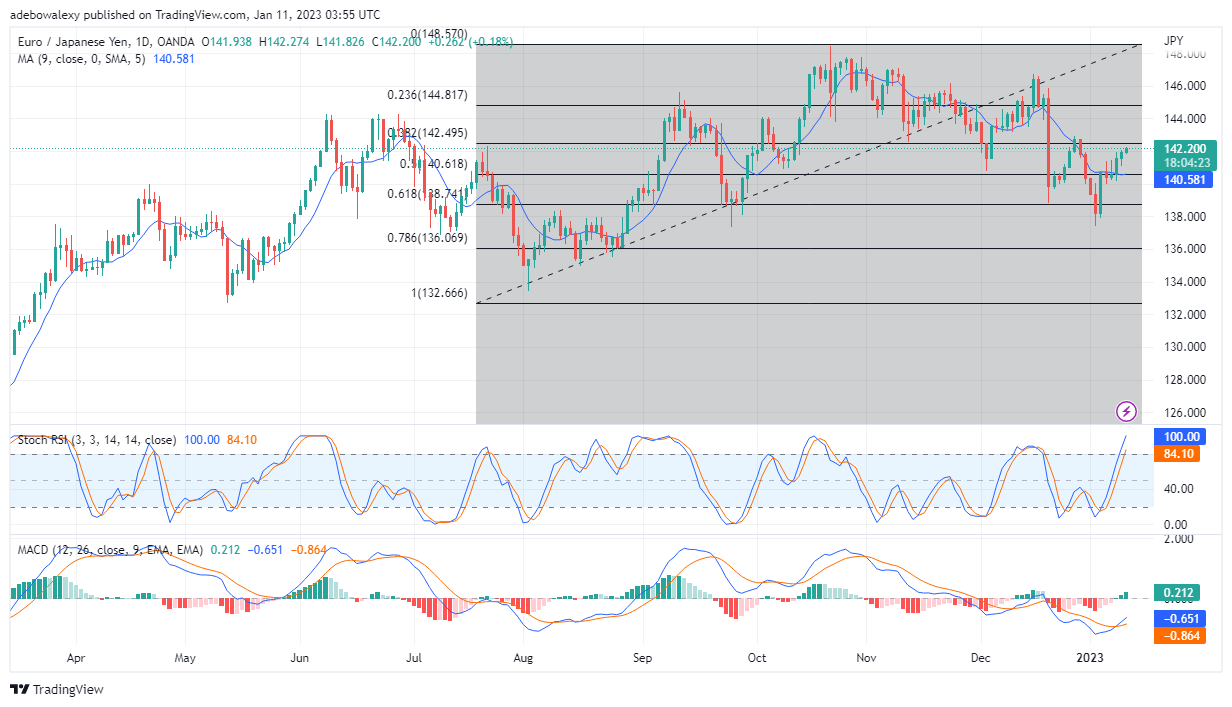Click the purple lightning bolt icon
This screenshot has height=707, width=1232.
(1127, 411)
